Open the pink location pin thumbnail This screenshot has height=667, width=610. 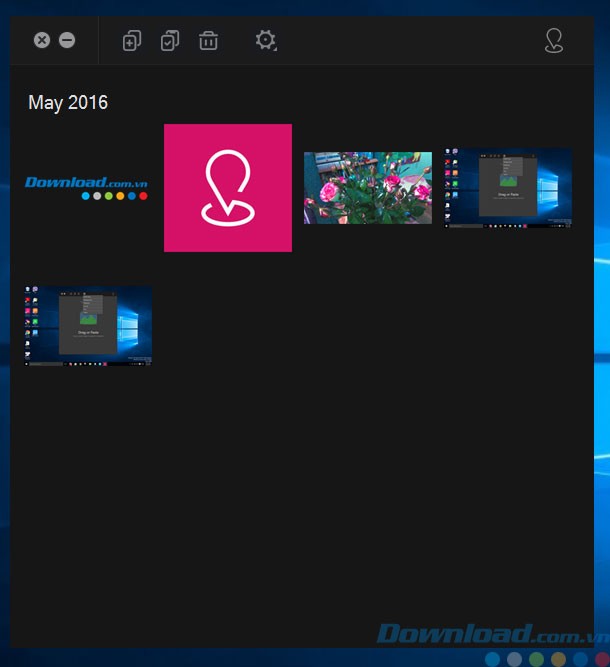pyautogui.click(x=228, y=188)
